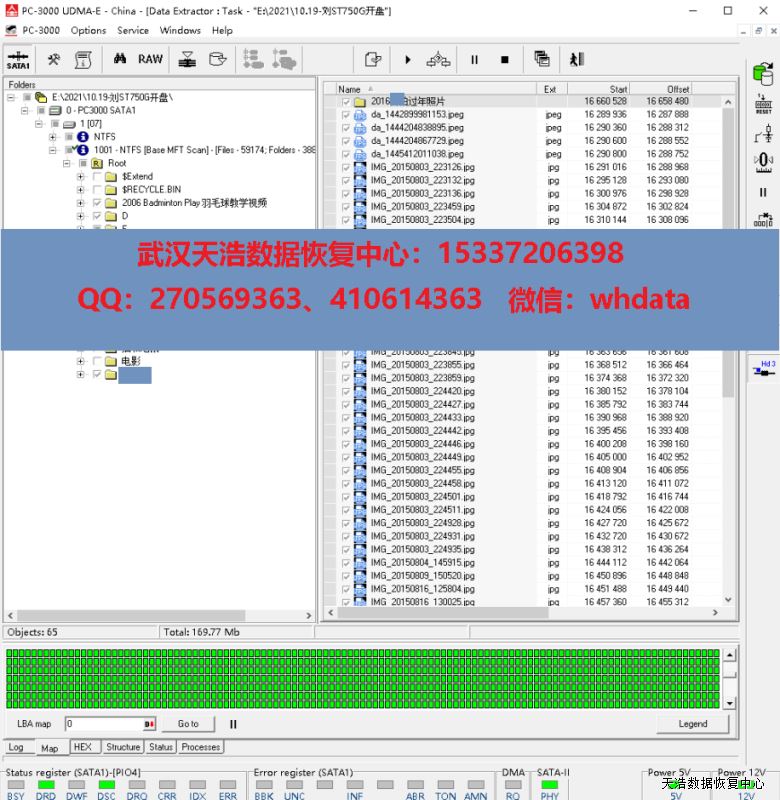Expand the $Extend folder node

81,176
